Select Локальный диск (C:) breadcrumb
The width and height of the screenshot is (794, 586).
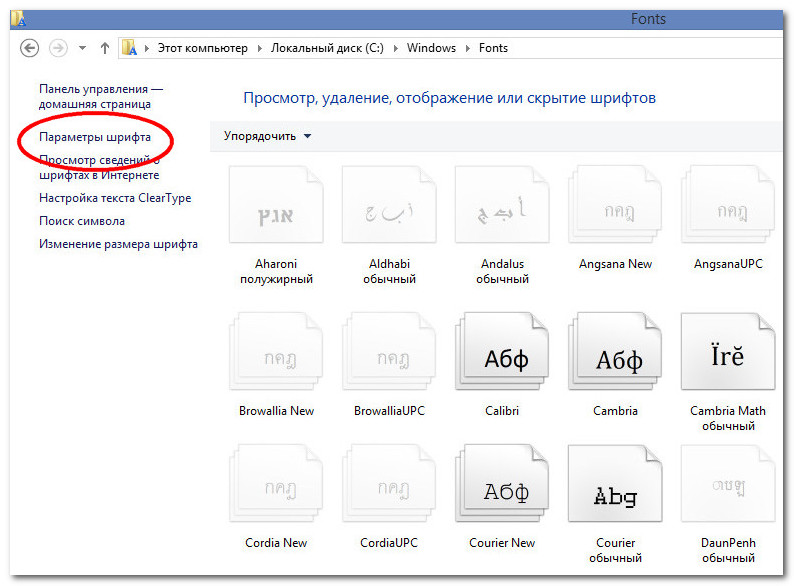pos(327,48)
